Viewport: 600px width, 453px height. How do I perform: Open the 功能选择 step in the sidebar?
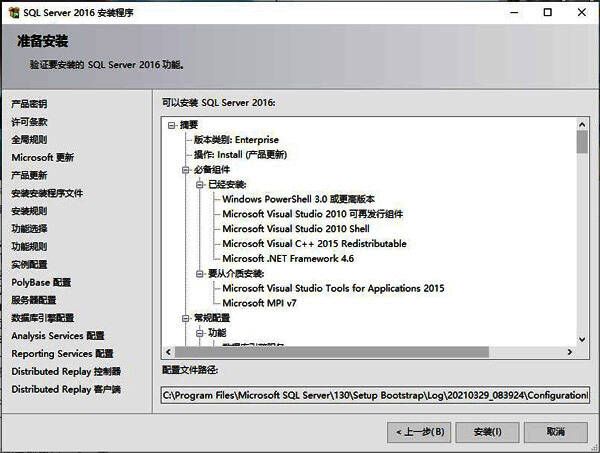coord(29,229)
